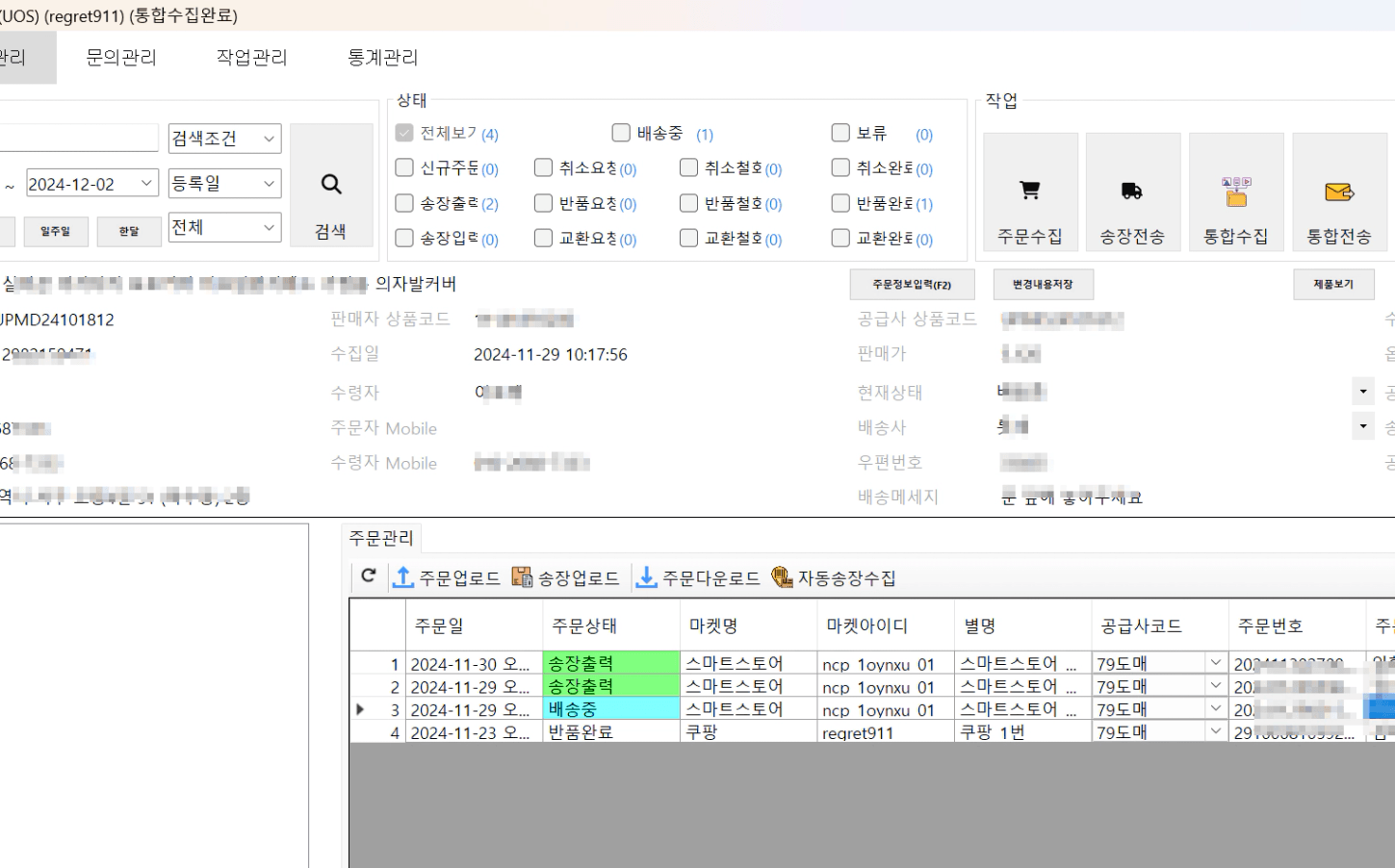Expand the 등록일 date type dropdown

224,183
